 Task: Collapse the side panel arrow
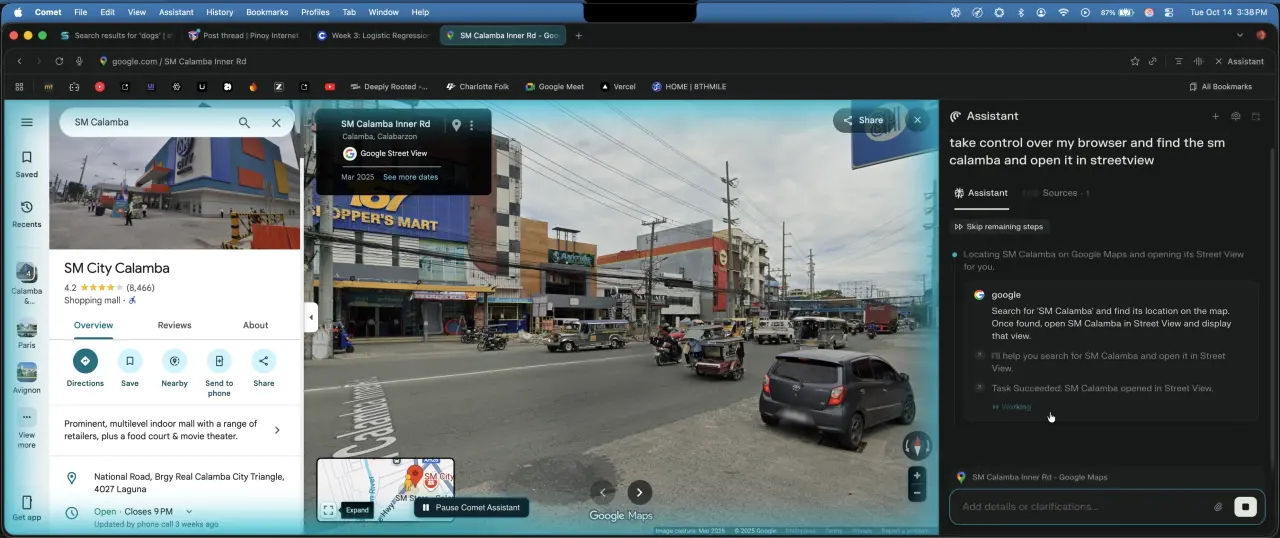tap(310, 317)
